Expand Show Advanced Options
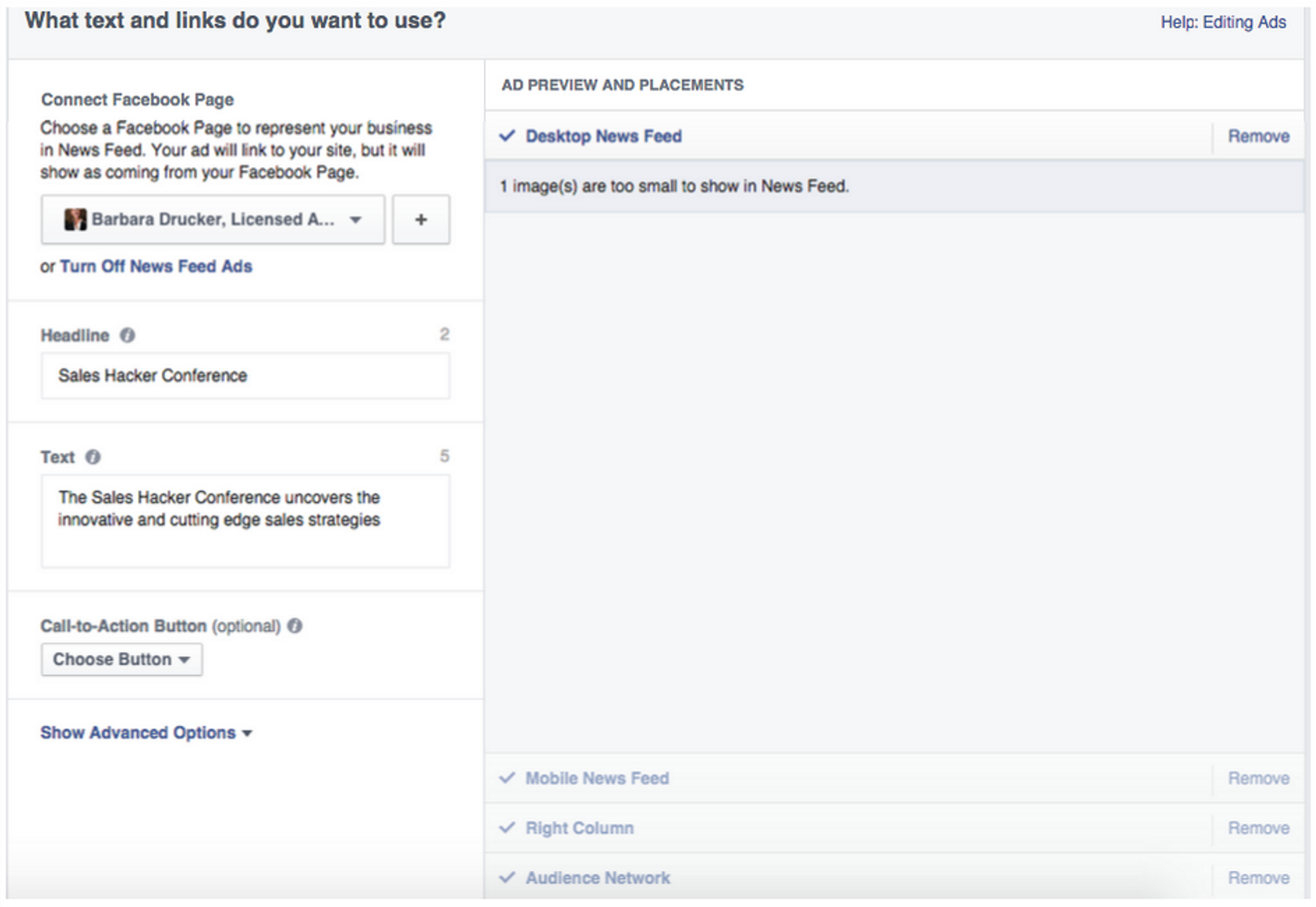 [146, 733]
